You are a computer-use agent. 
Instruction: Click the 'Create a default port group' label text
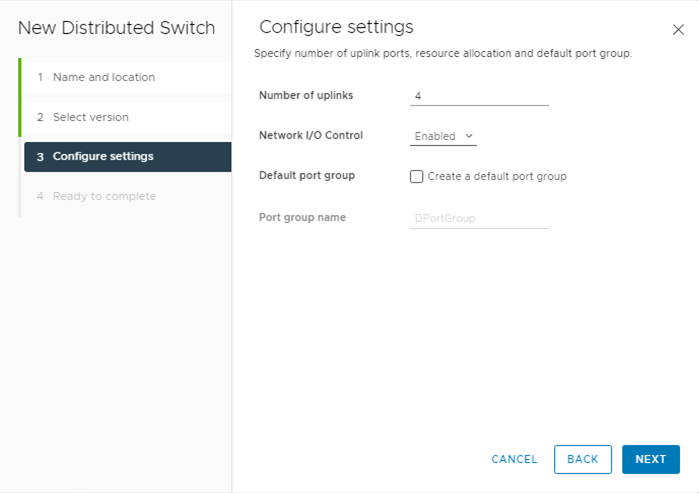pyautogui.click(x=497, y=176)
